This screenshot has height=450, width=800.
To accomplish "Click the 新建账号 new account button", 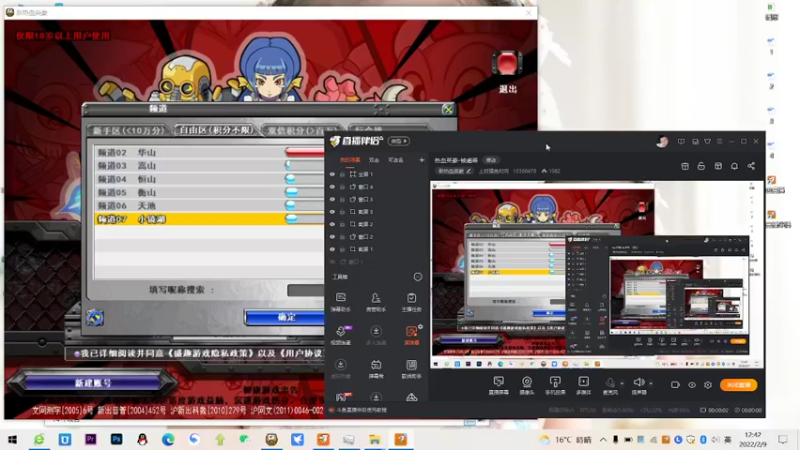I will click(x=93, y=383).
